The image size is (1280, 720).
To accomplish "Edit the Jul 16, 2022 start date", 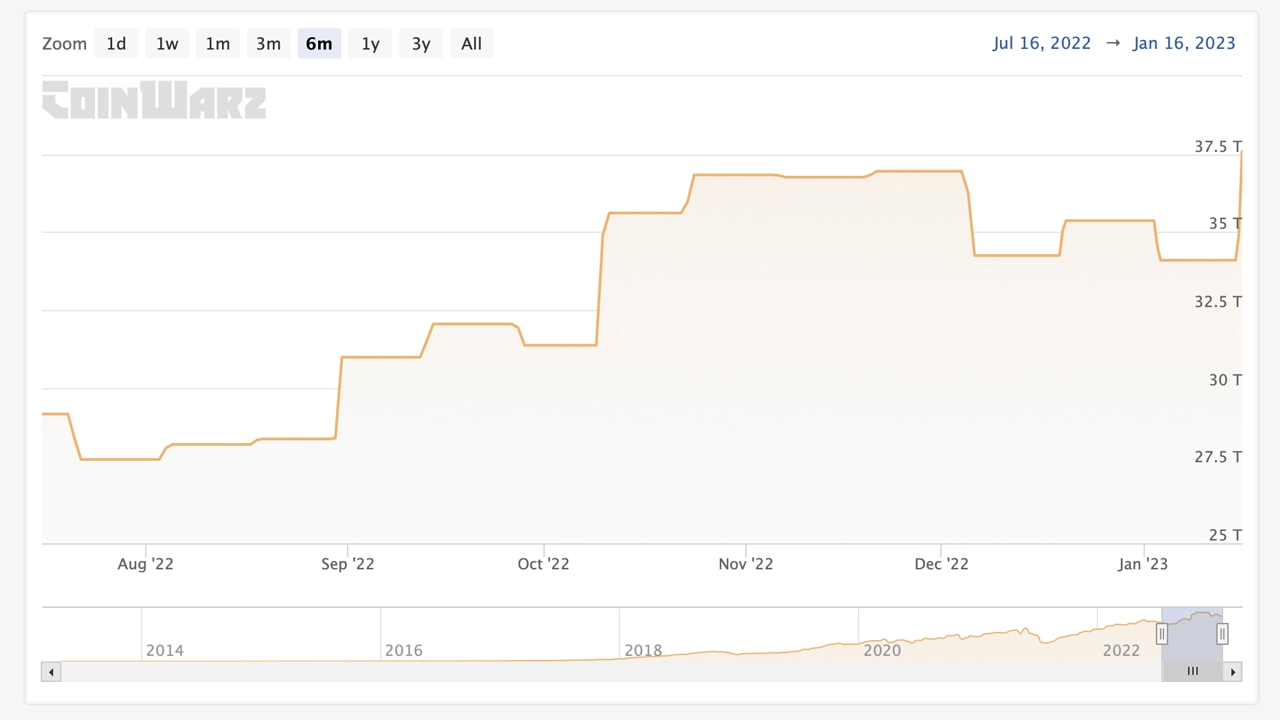I will (1042, 43).
